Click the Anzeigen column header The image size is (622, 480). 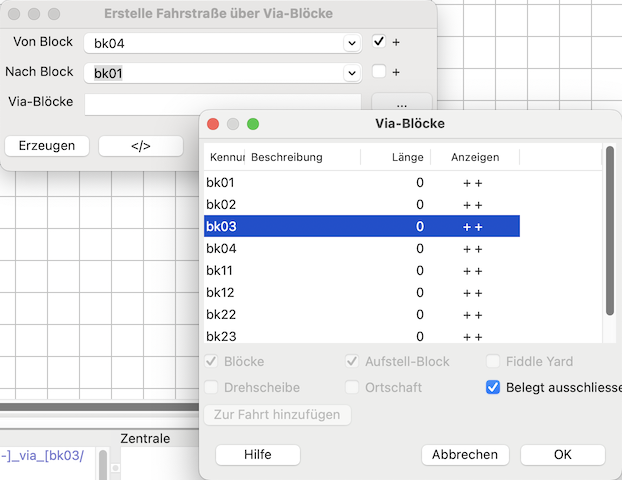pos(474,157)
